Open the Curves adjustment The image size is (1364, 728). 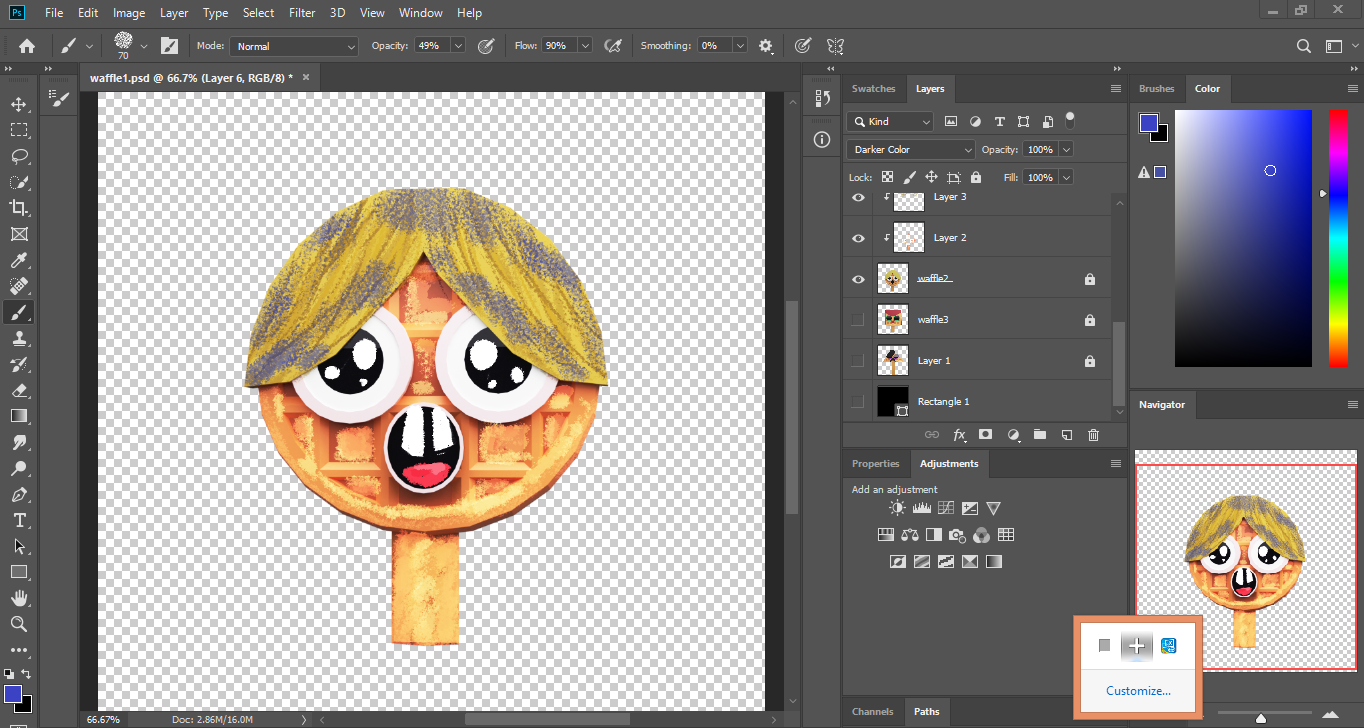pyautogui.click(x=945, y=507)
